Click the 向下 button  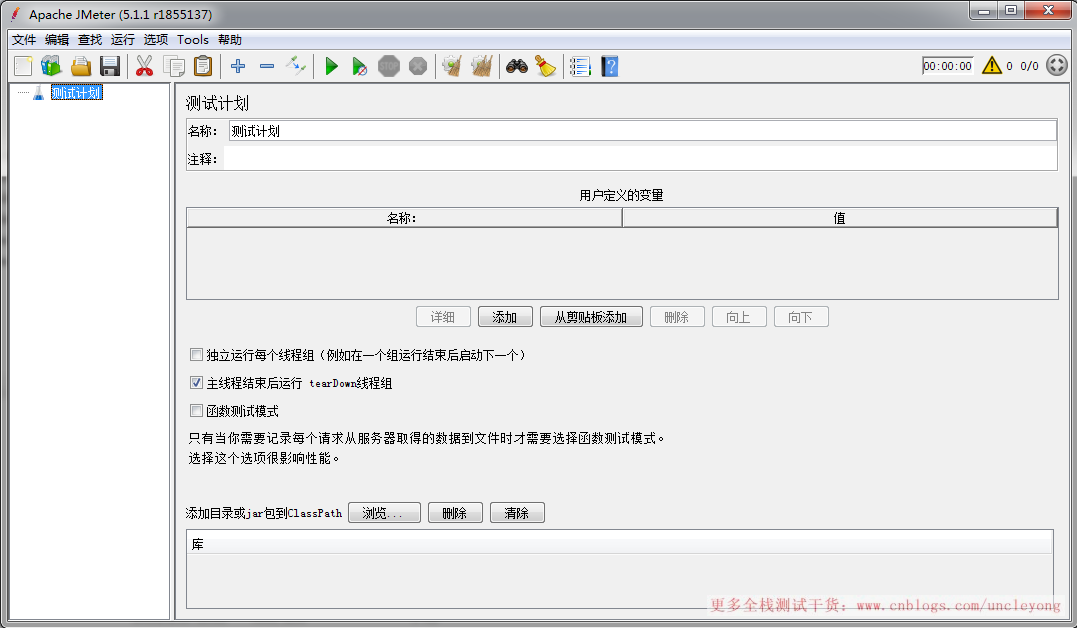tap(801, 317)
